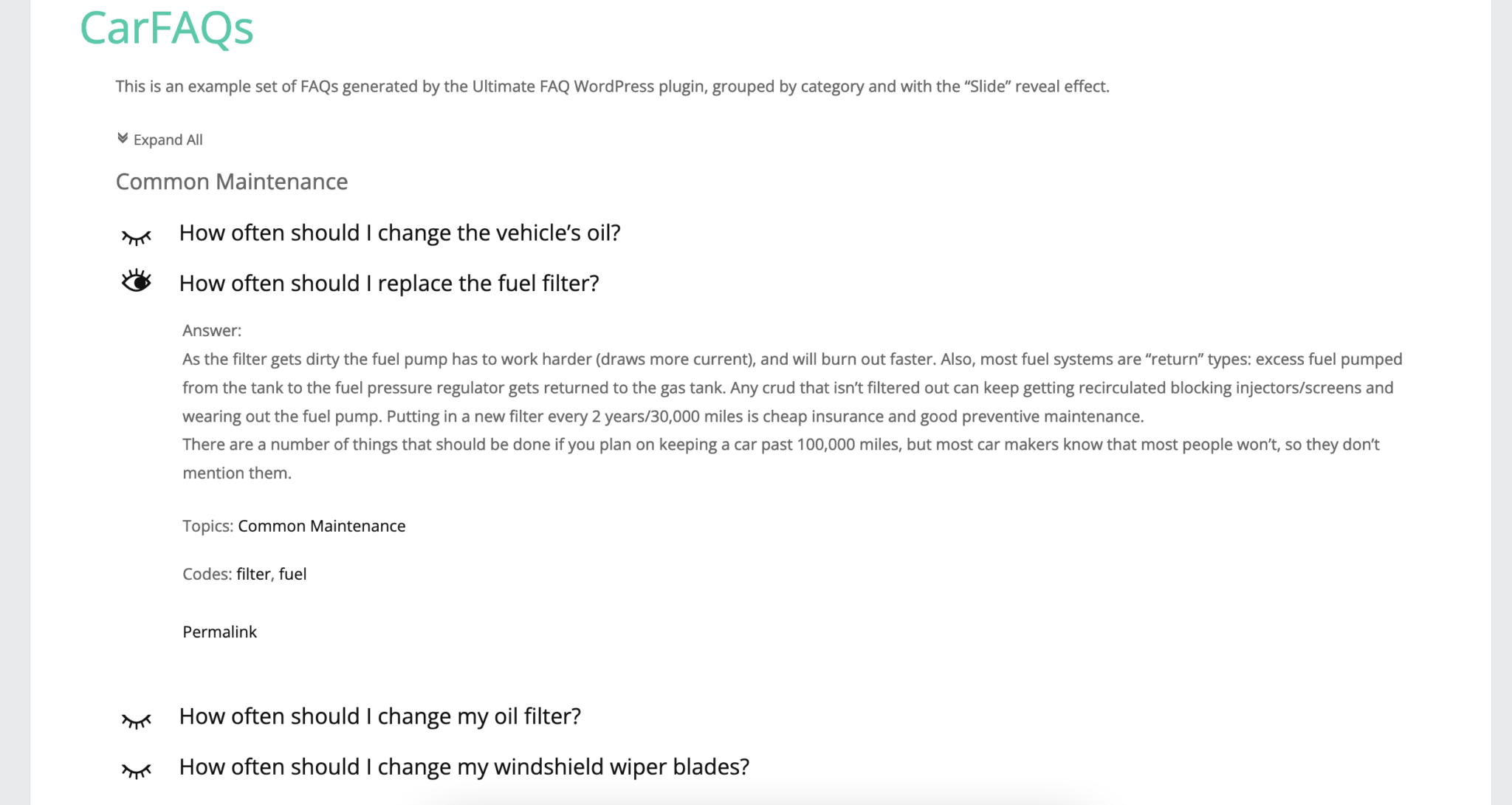The height and width of the screenshot is (805, 1512).
Task: Expand "How often should I change my oil filter?"
Action: (381, 716)
